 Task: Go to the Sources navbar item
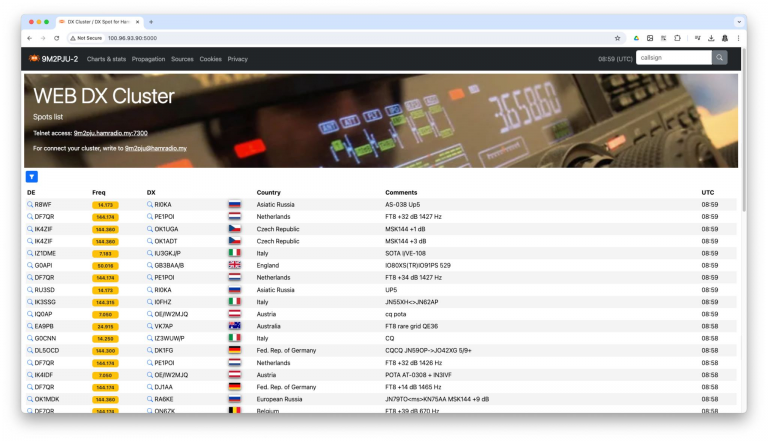tap(182, 59)
